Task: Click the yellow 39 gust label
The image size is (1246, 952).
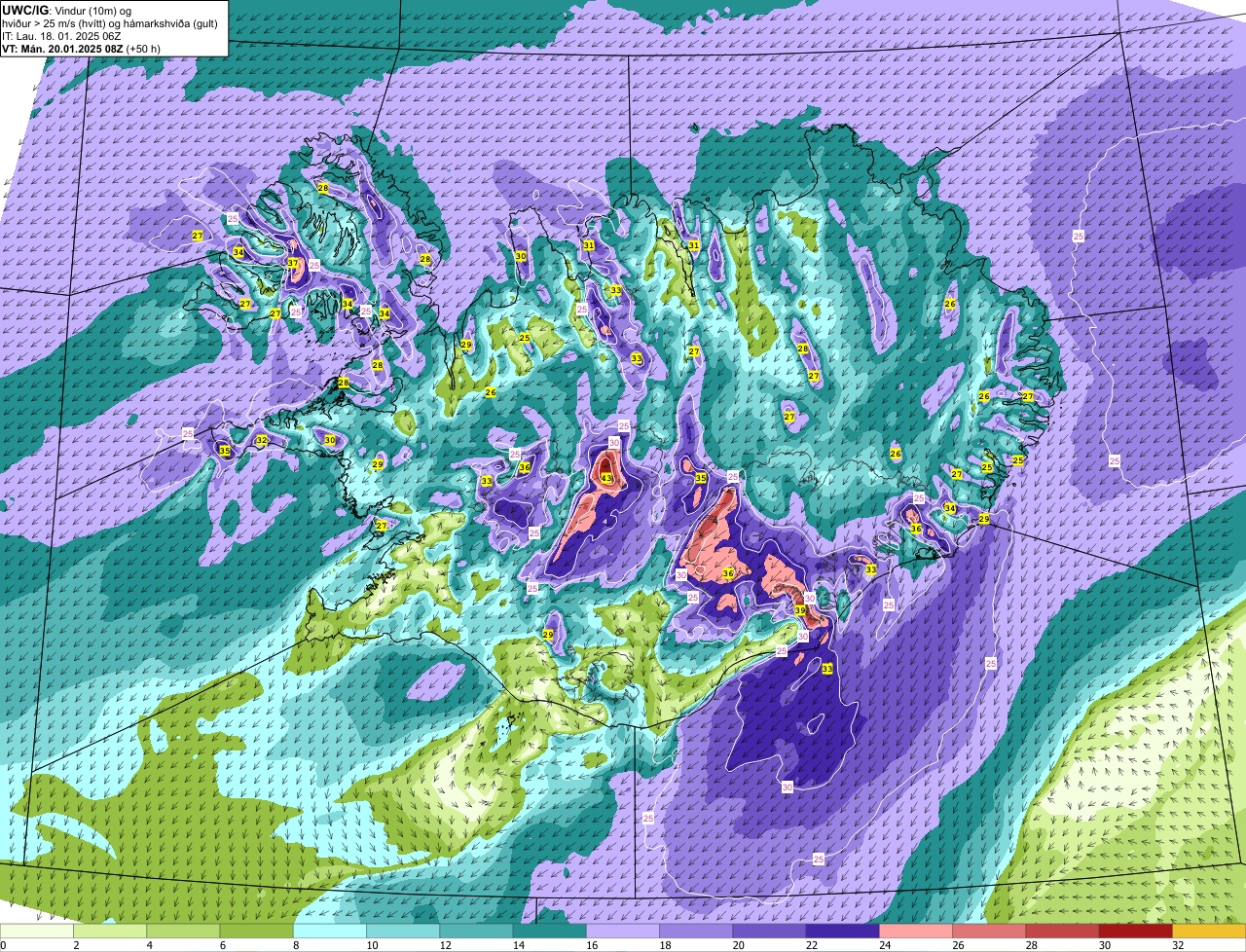Action: 800,610
